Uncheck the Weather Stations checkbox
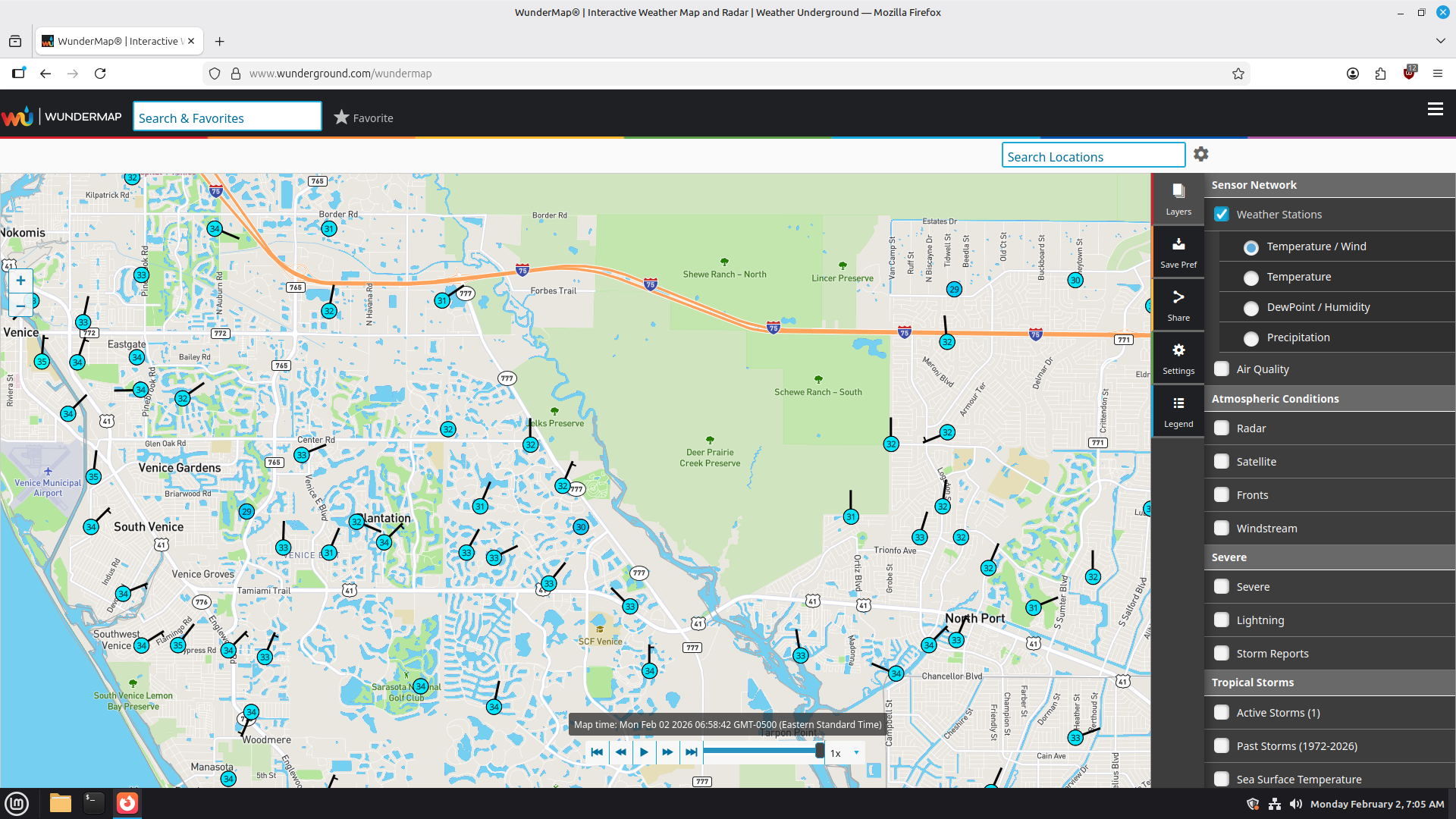The height and width of the screenshot is (819, 1456). pyautogui.click(x=1221, y=215)
